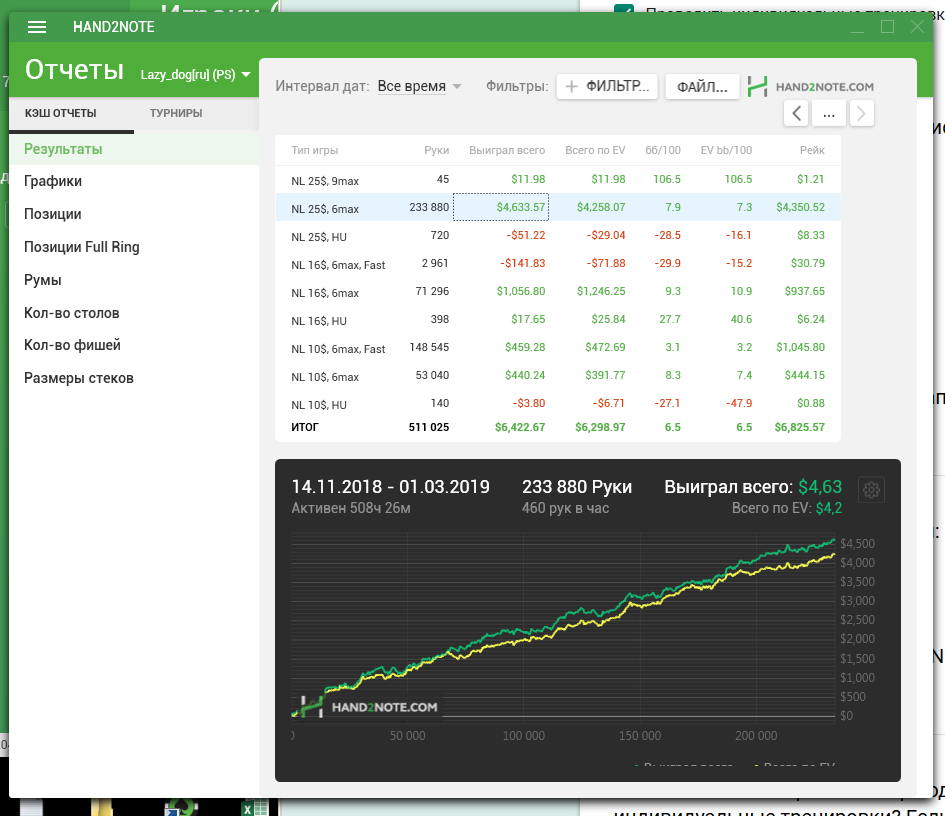Open the hamburger menu in Hand2Note

point(37,27)
